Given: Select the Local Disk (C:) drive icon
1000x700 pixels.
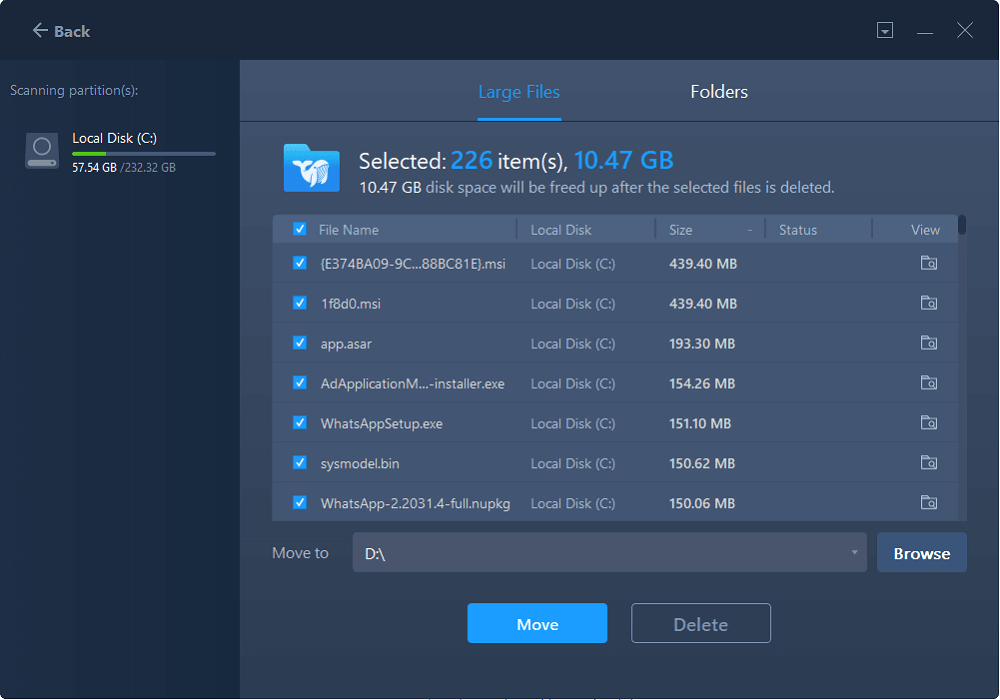Looking at the screenshot, I should coord(41,150).
